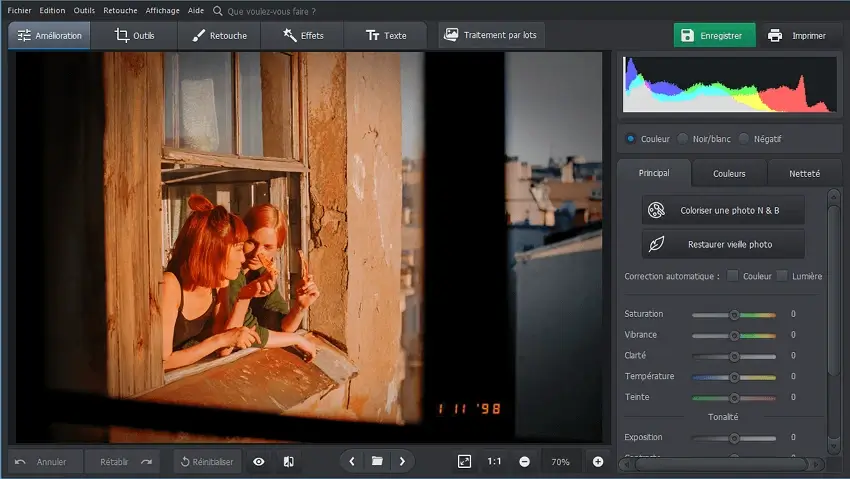The height and width of the screenshot is (479, 850).
Task: Click the search field 'Que voulez-vous faire ?'
Action: 271,11
